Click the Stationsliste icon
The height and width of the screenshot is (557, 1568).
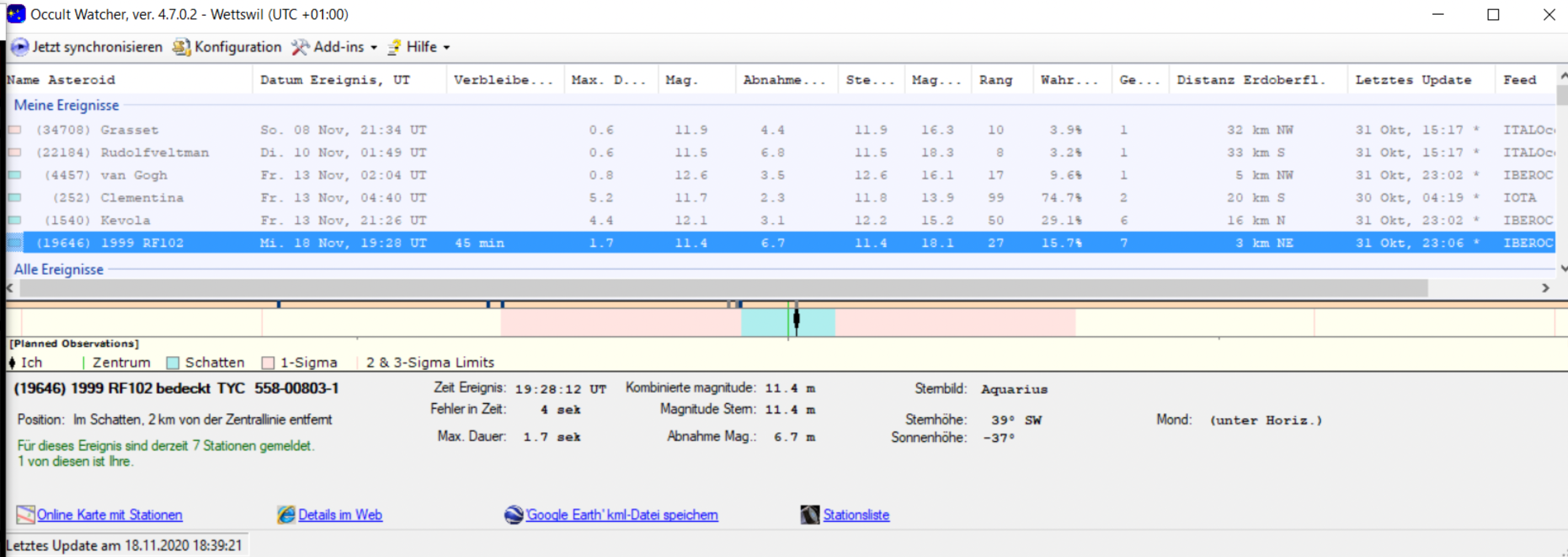coord(809,515)
